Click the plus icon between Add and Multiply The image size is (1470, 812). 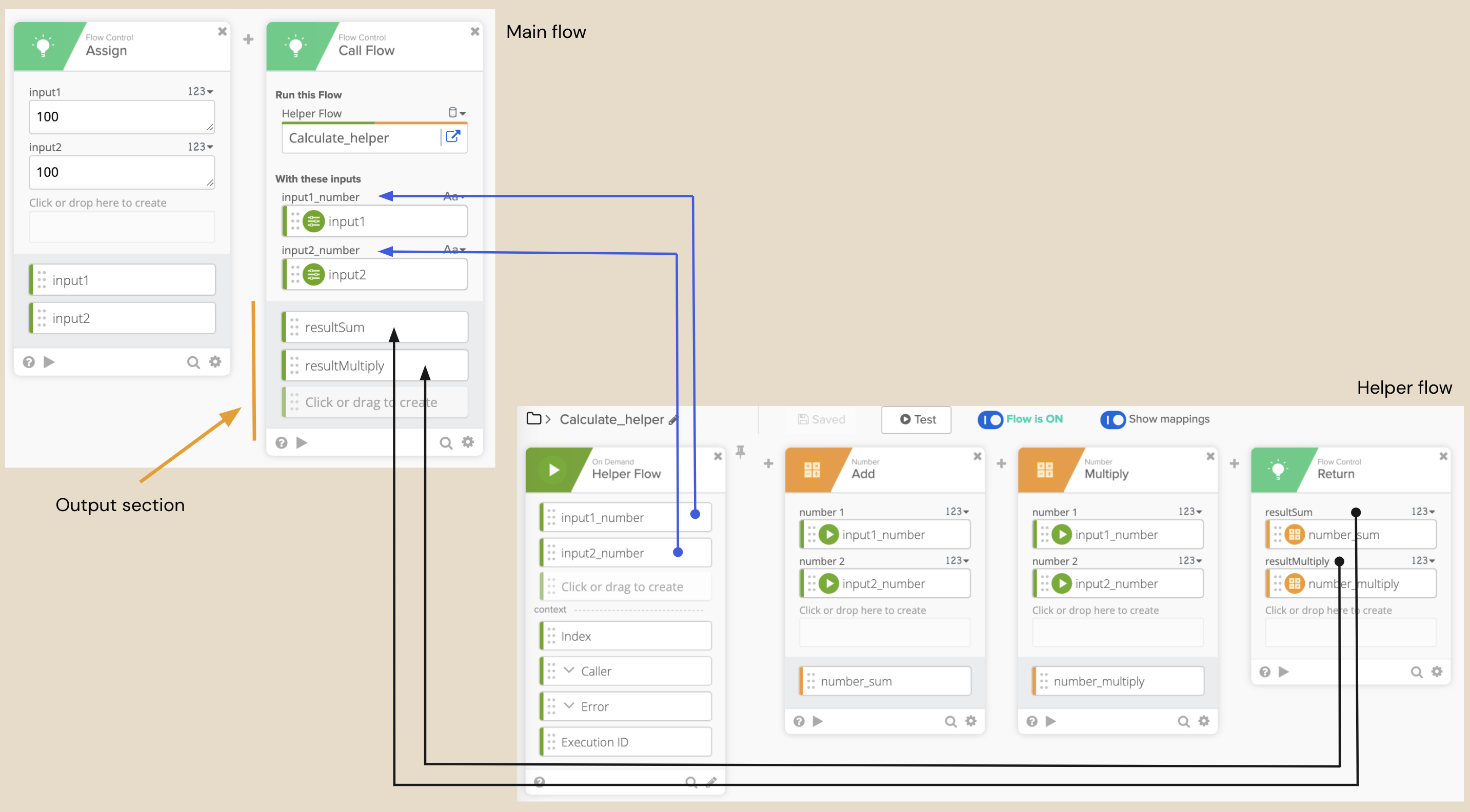(x=1002, y=463)
